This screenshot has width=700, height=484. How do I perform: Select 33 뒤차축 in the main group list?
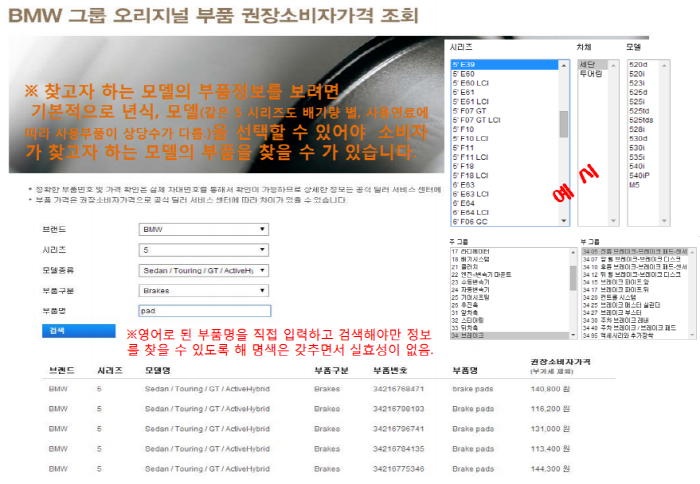[510, 328]
